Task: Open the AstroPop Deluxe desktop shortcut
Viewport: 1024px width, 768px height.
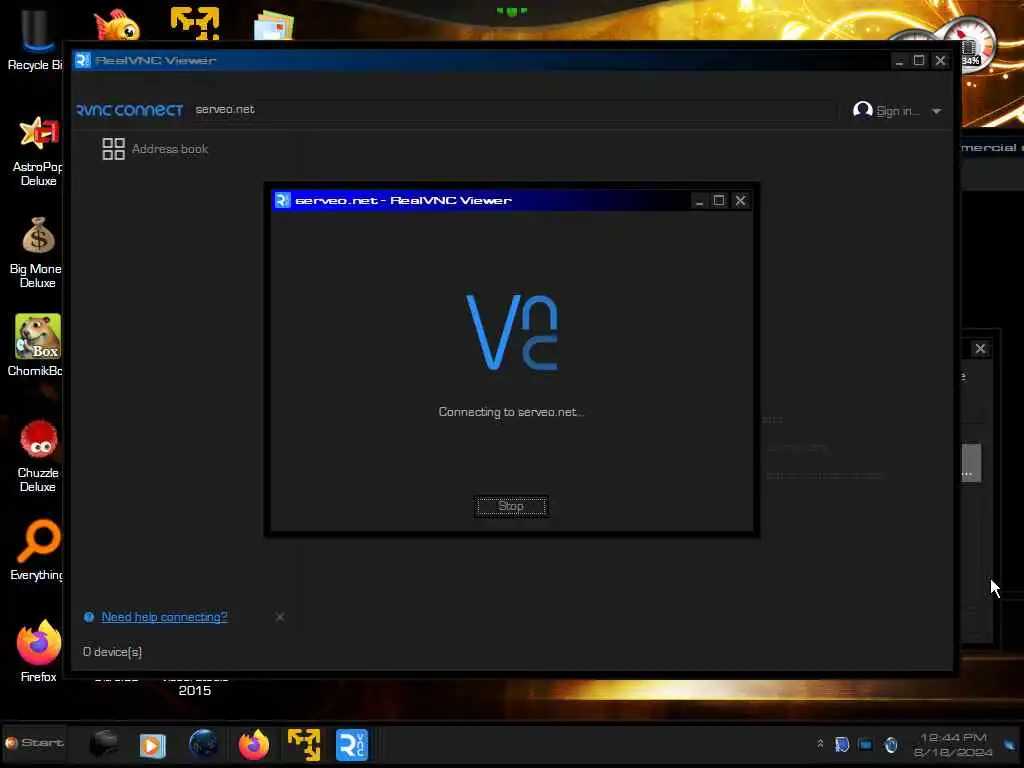Action: (38, 152)
